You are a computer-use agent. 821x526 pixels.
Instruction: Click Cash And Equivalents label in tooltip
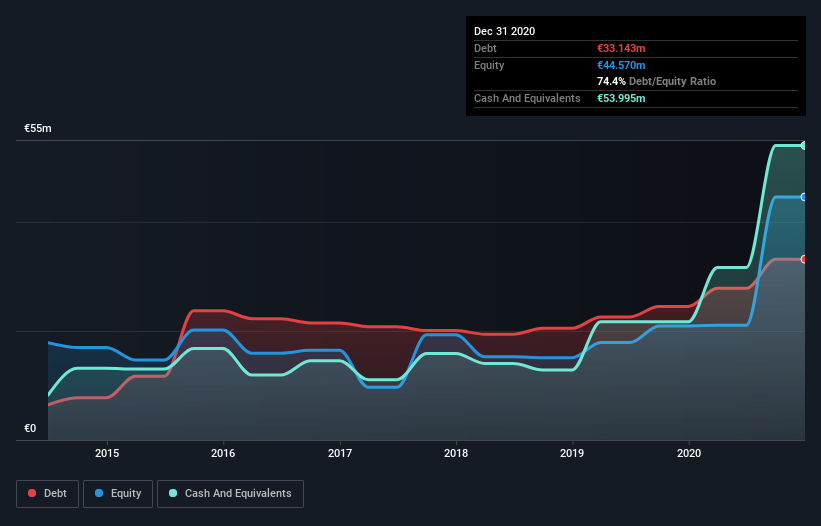click(x=527, y=98)
